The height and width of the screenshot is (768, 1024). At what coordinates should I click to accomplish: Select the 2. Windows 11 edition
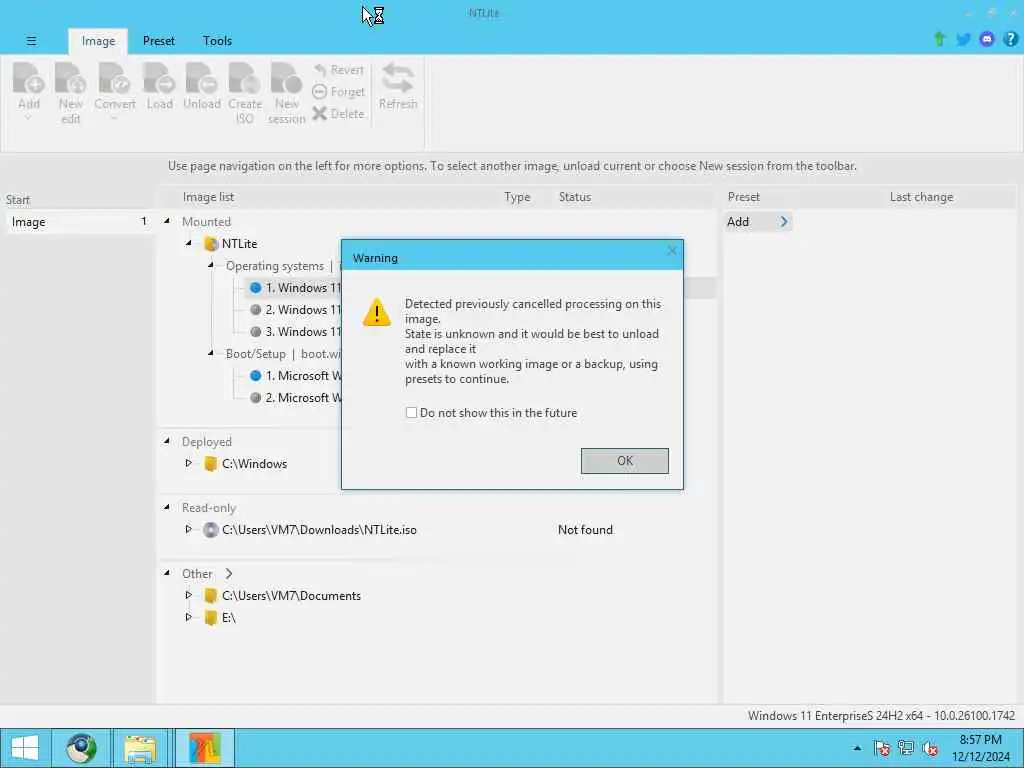click(x=295, y=310)
